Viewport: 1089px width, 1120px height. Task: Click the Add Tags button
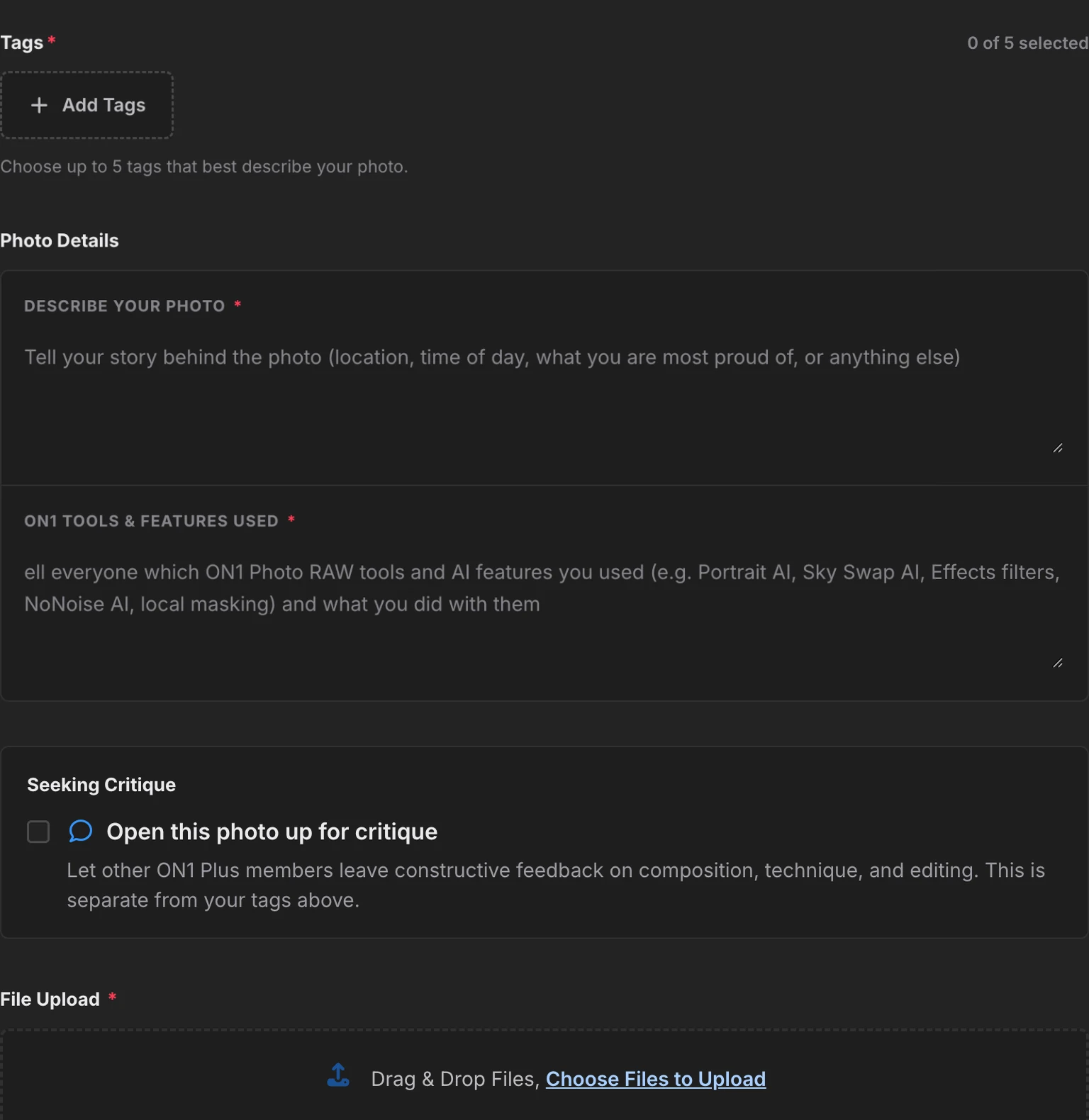tap(86, 105)
